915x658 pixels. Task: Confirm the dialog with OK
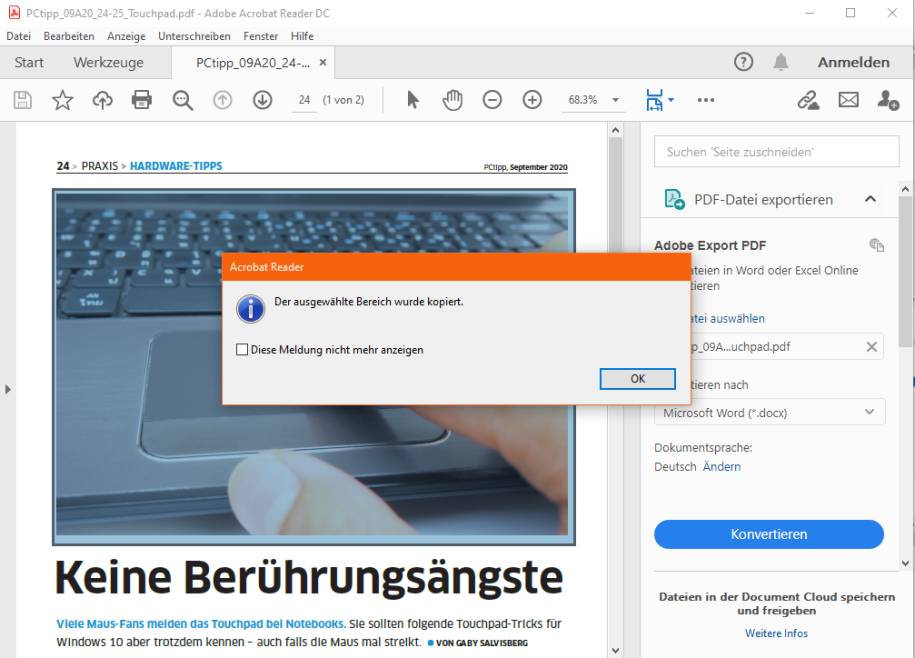(x=637, y=379)
